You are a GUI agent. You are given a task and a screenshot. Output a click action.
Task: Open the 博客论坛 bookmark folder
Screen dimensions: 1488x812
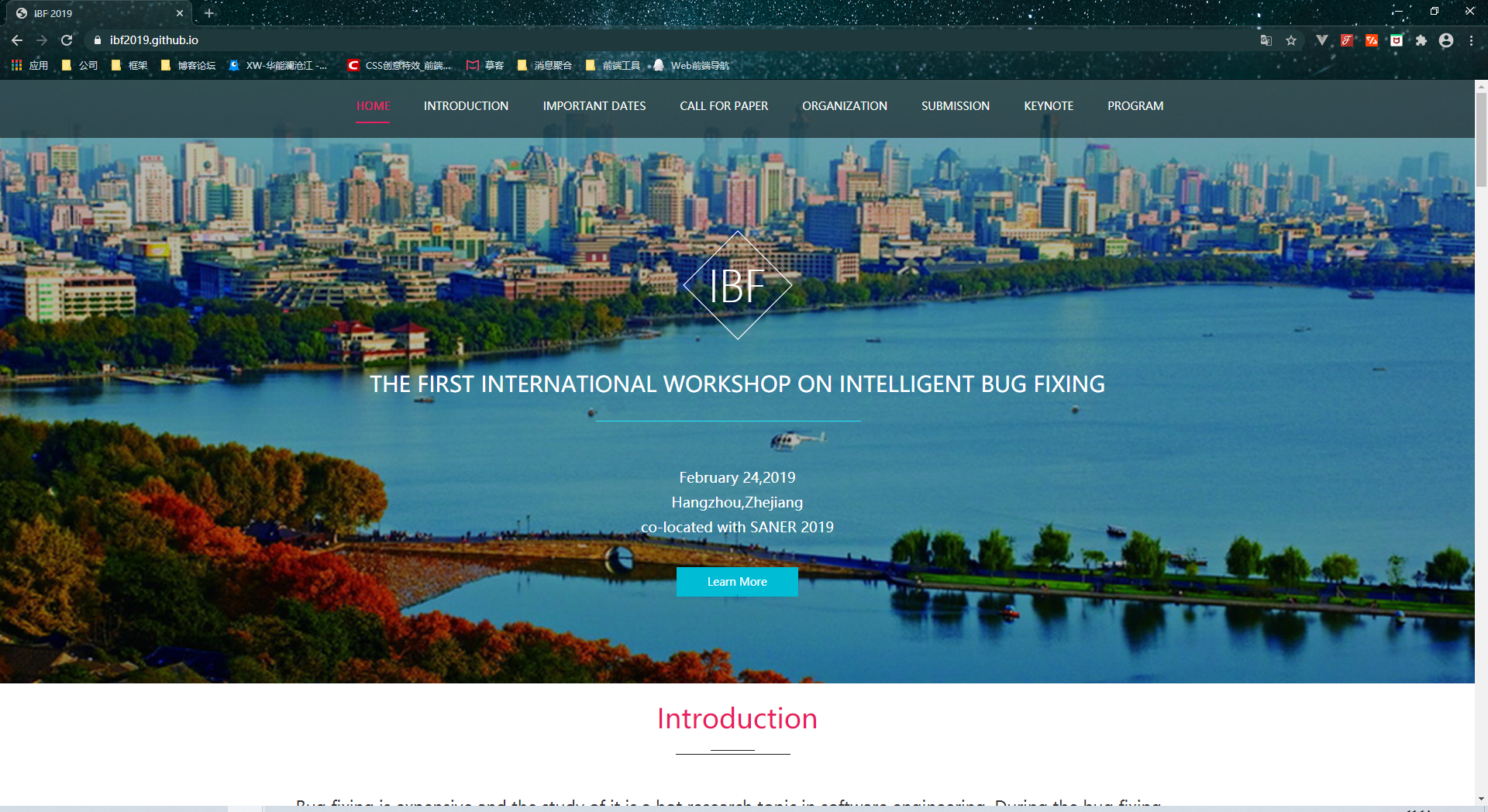tap(188, 66)
